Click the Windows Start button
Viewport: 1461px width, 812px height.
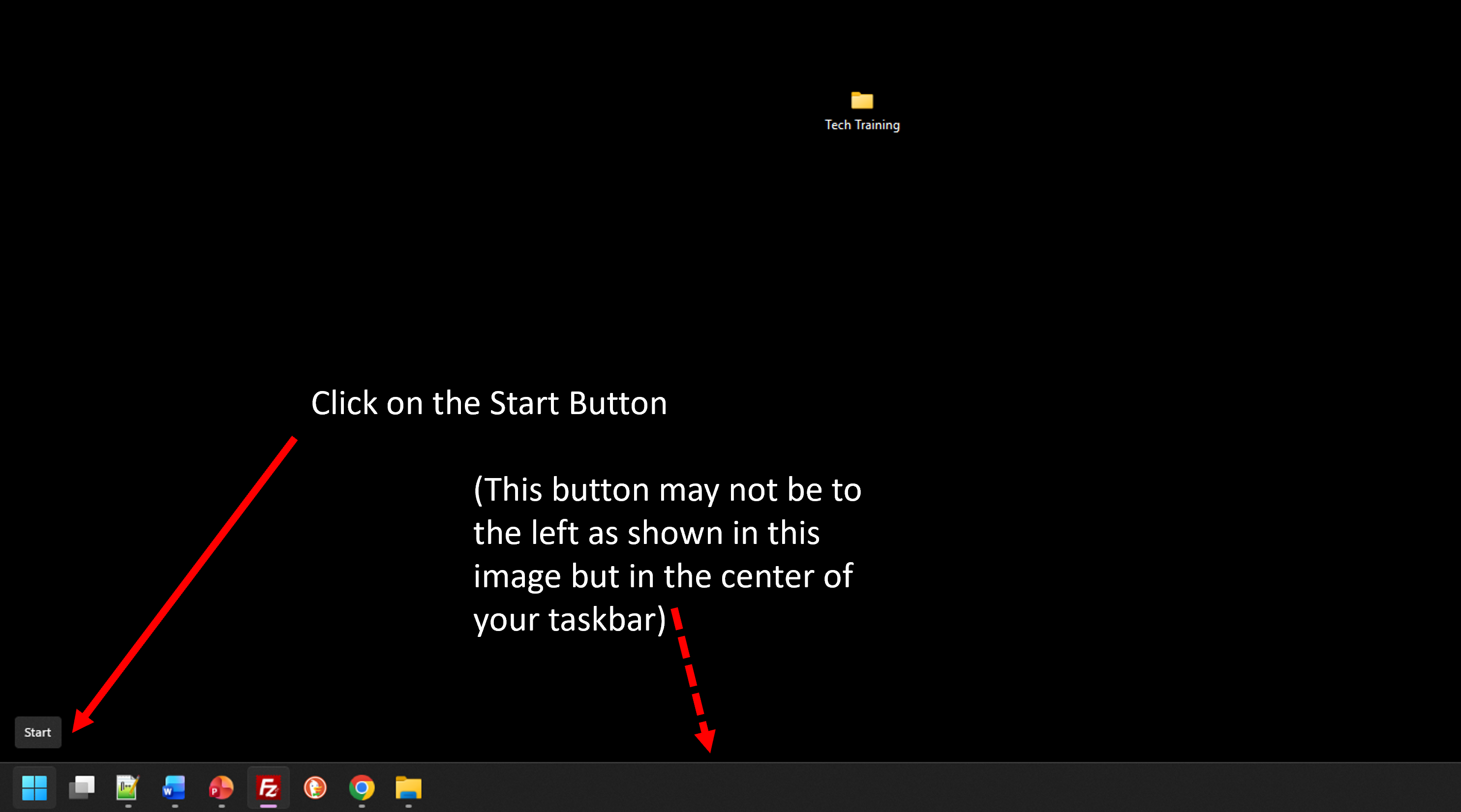click(34, 787)
